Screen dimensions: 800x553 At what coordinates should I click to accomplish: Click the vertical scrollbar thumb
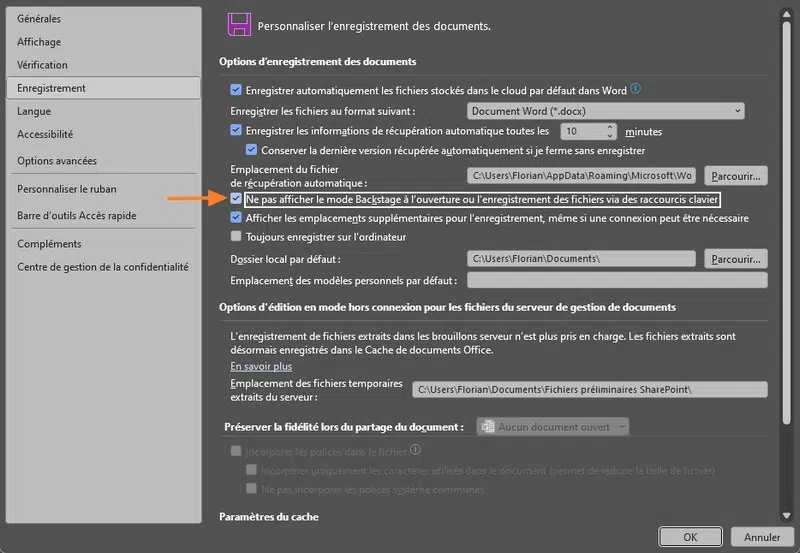(786, 222)
